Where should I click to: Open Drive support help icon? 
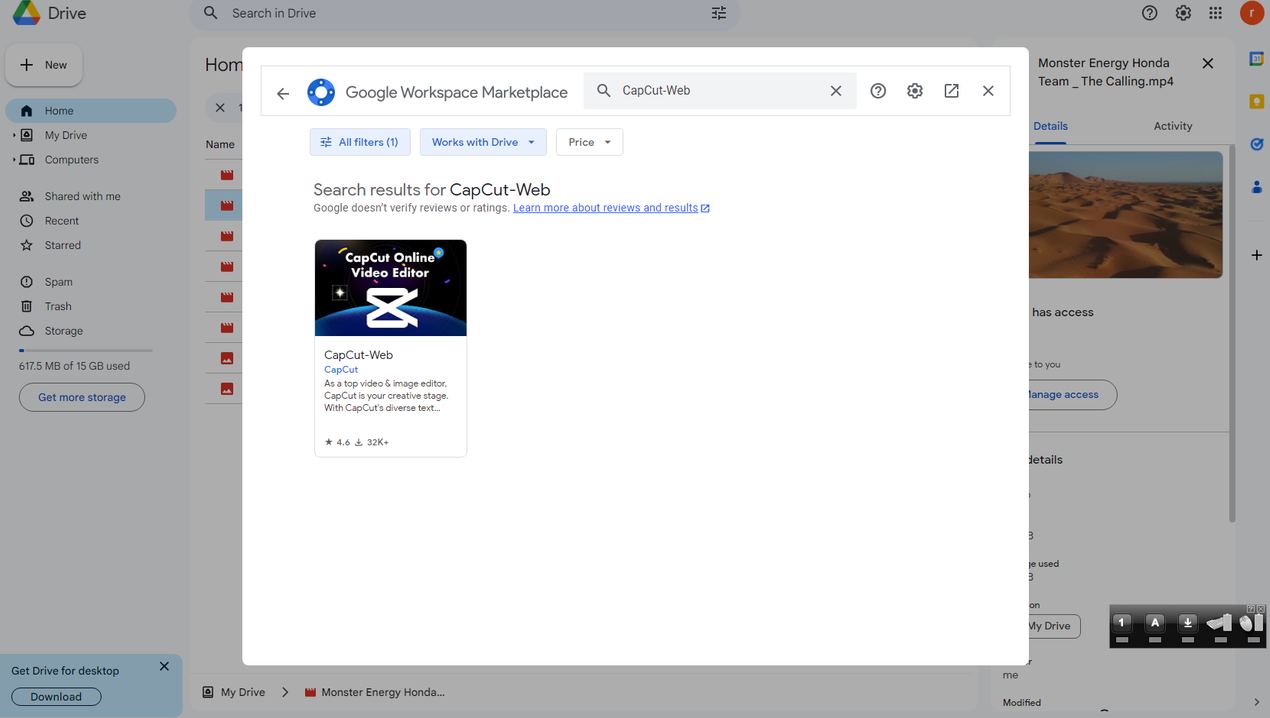(1150, 13)
